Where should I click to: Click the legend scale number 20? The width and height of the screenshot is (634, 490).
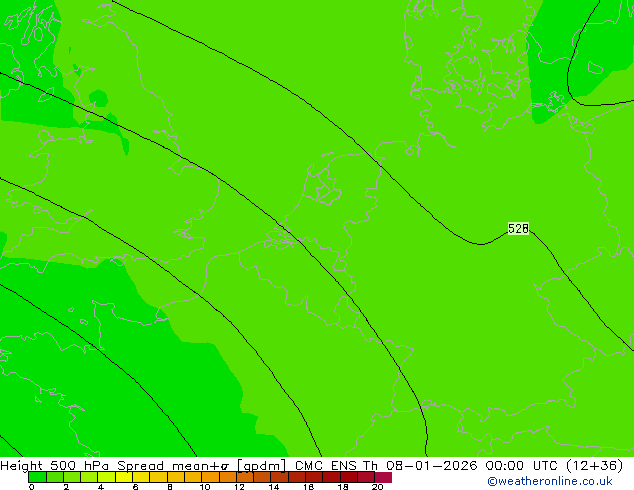[x=377, y=487]
